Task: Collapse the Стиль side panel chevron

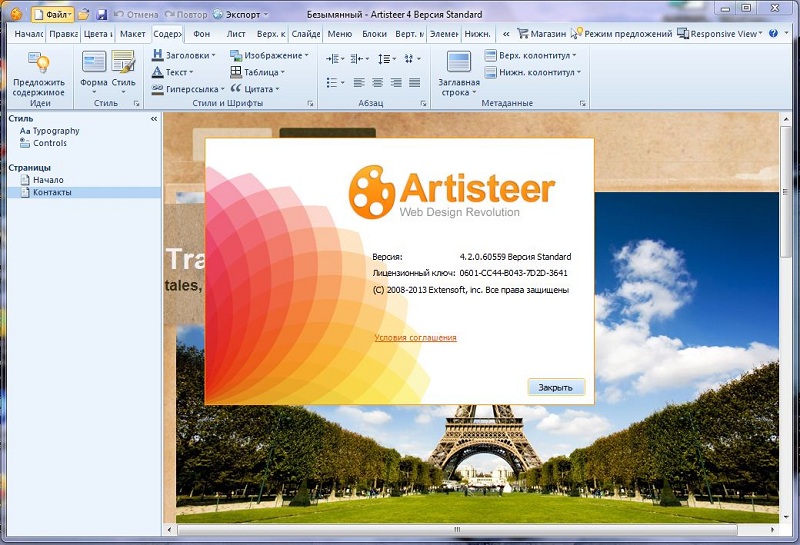Action: pos(154,119)
